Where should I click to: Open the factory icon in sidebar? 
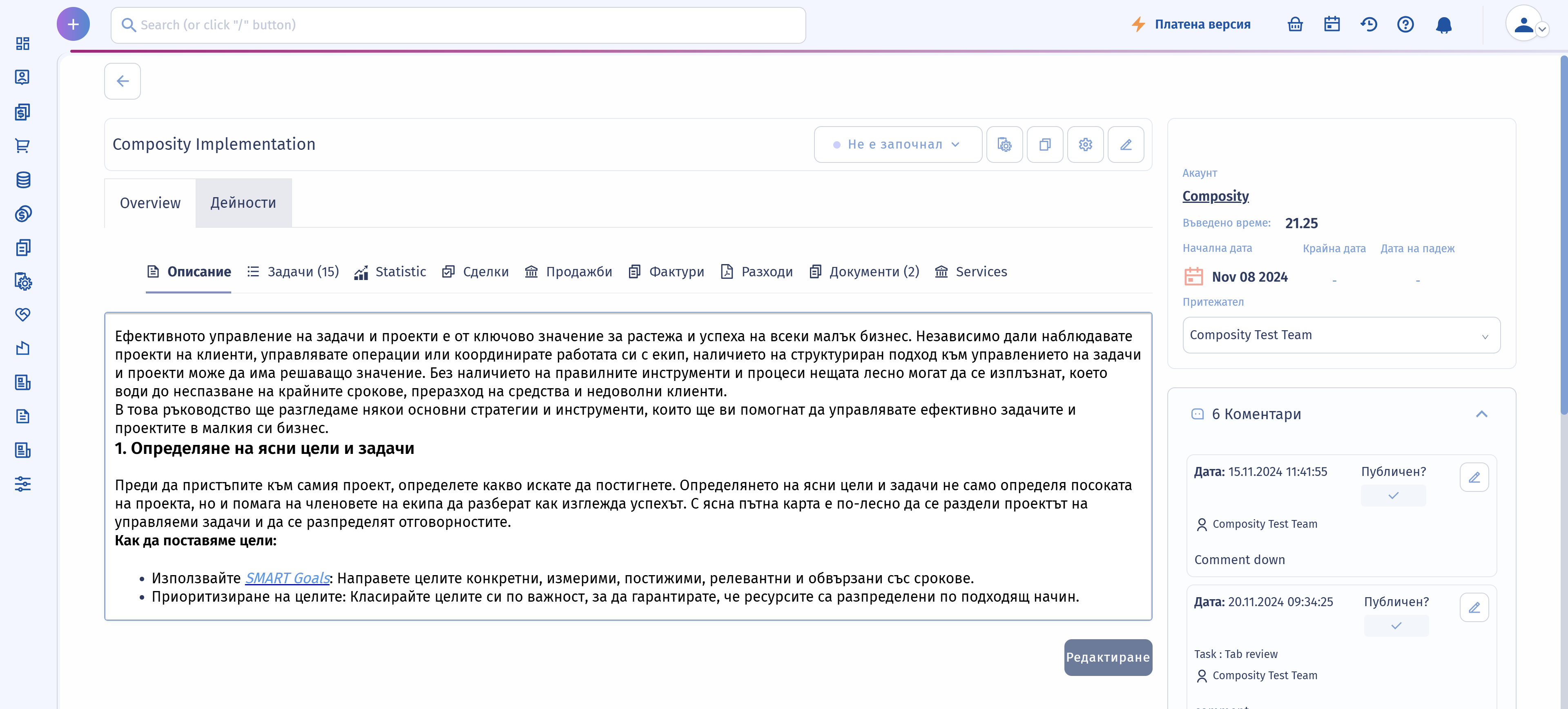pos(22,349)
